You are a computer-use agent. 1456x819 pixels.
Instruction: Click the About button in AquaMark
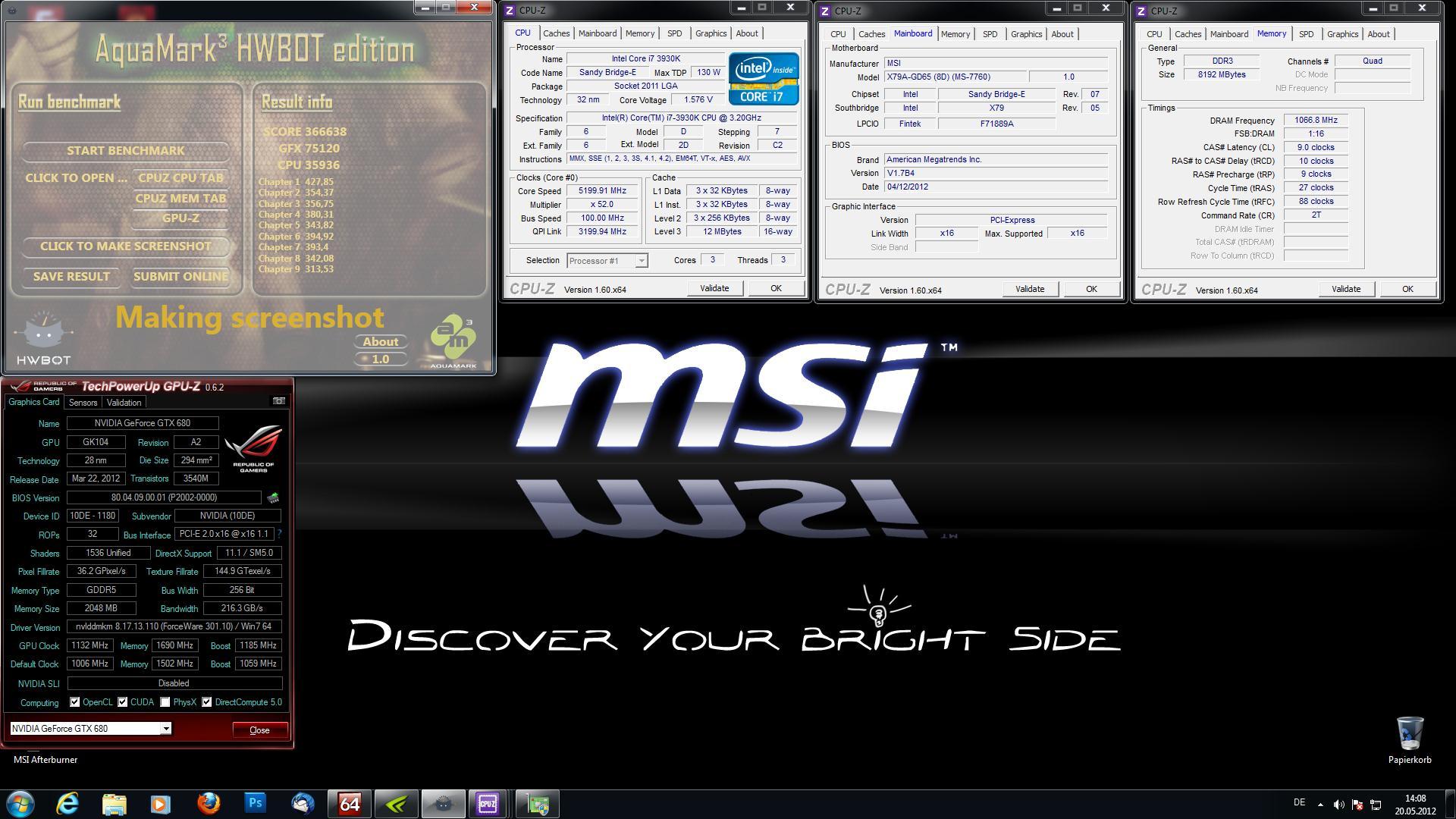pos(381,341)
